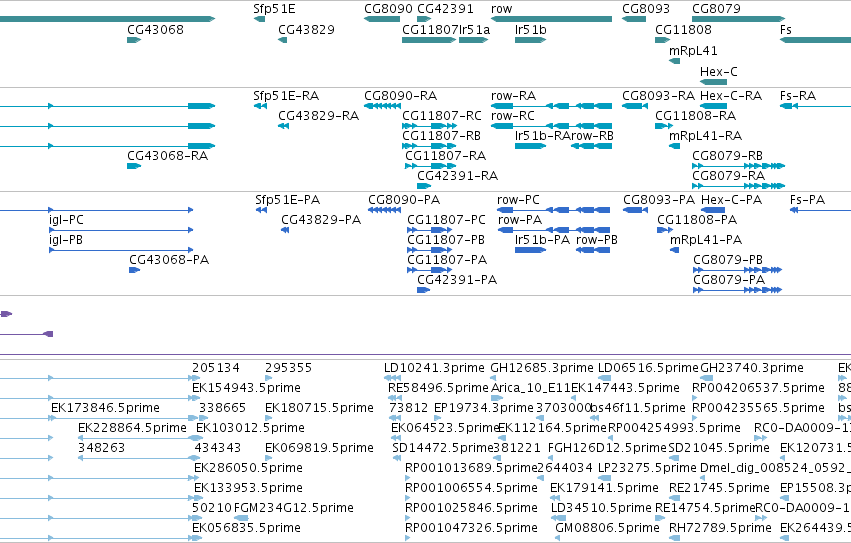Click the Hex-C gene label

tap(719, 72)
